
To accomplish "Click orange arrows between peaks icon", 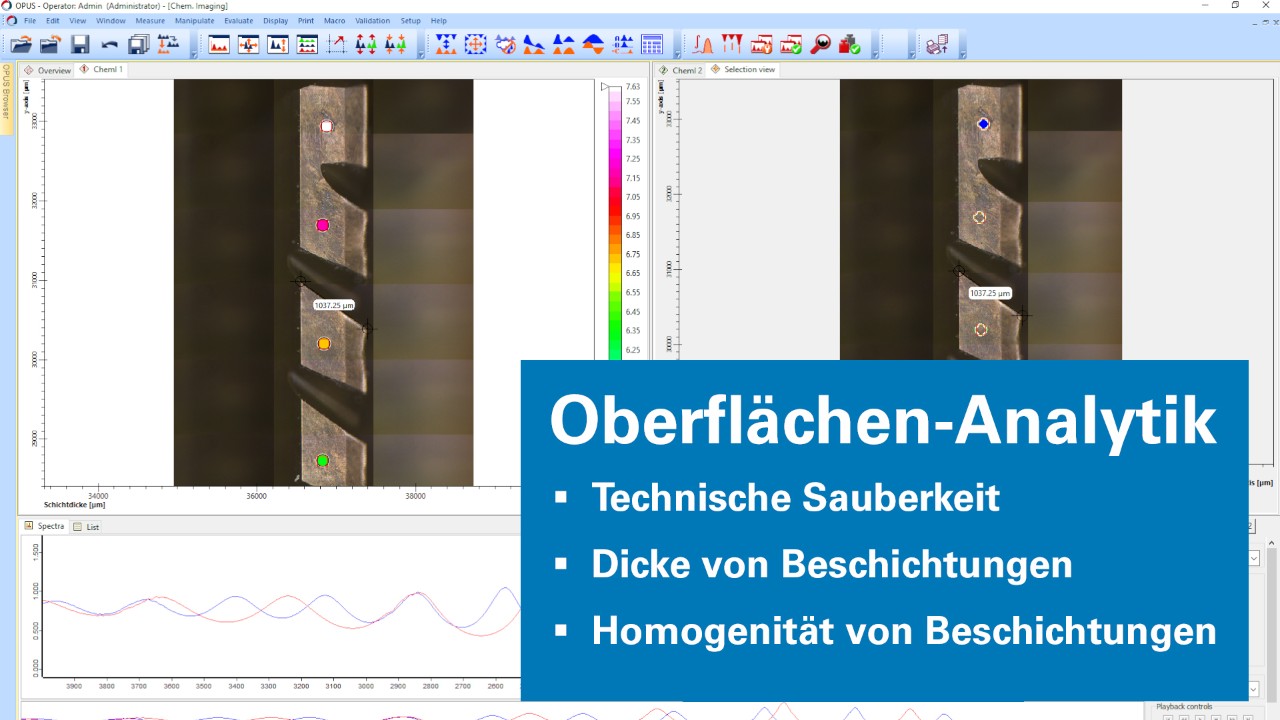I will [x=396, y=44].
